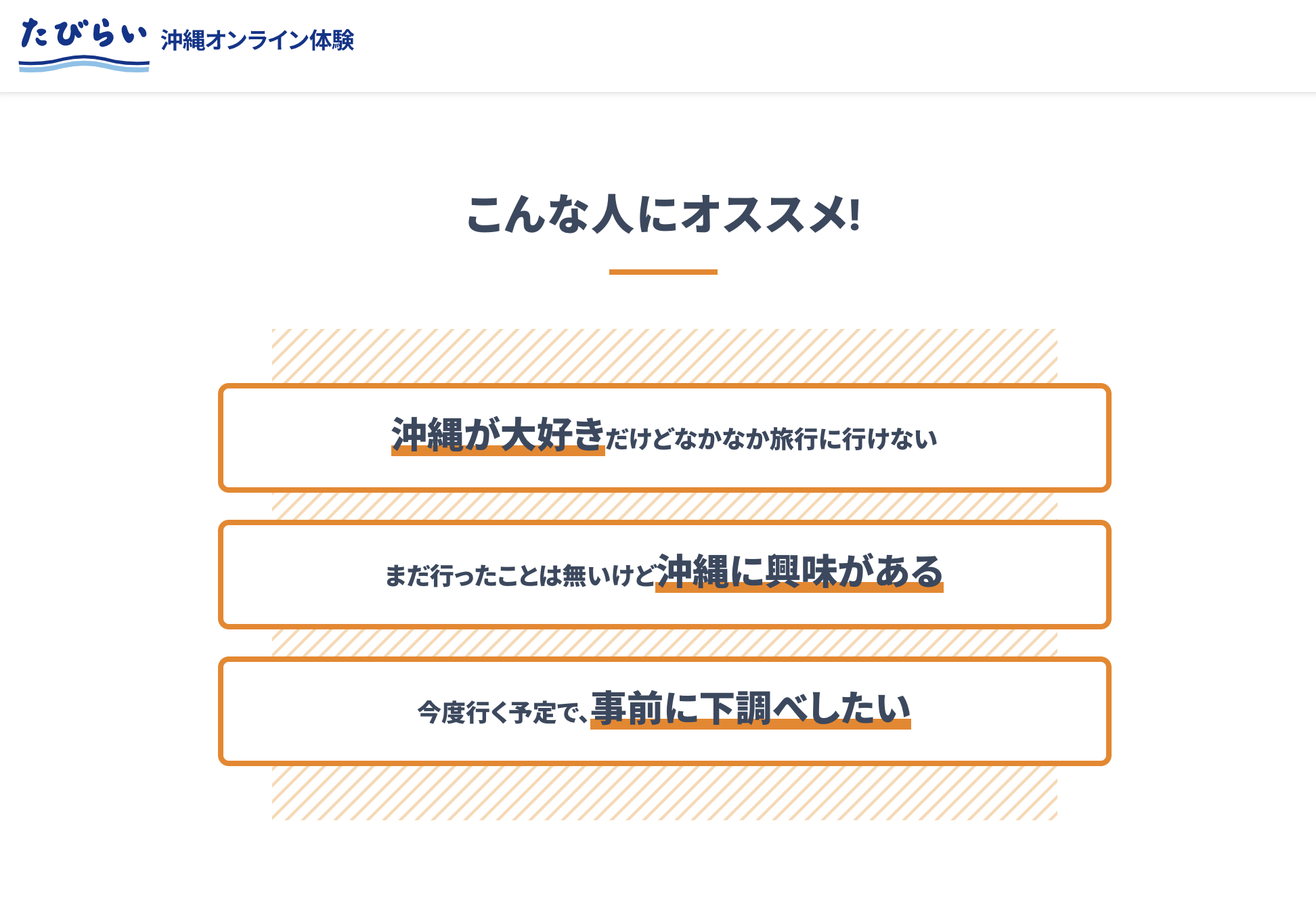Click the striped background above the first box
Screen dimensions: 1316x915
[x=664, y=356]
